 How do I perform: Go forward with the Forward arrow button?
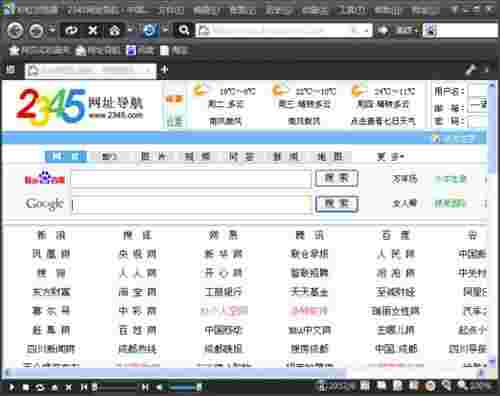36,31
